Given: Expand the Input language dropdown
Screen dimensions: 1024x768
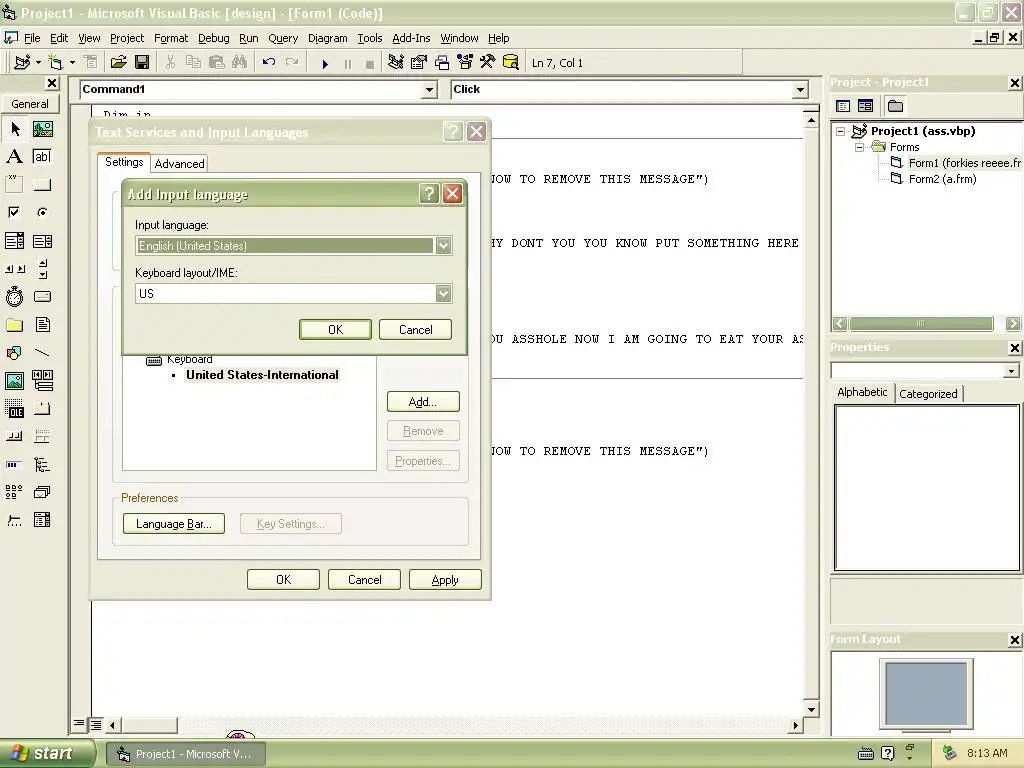Looking at the screenshot, I should point(443,246).
